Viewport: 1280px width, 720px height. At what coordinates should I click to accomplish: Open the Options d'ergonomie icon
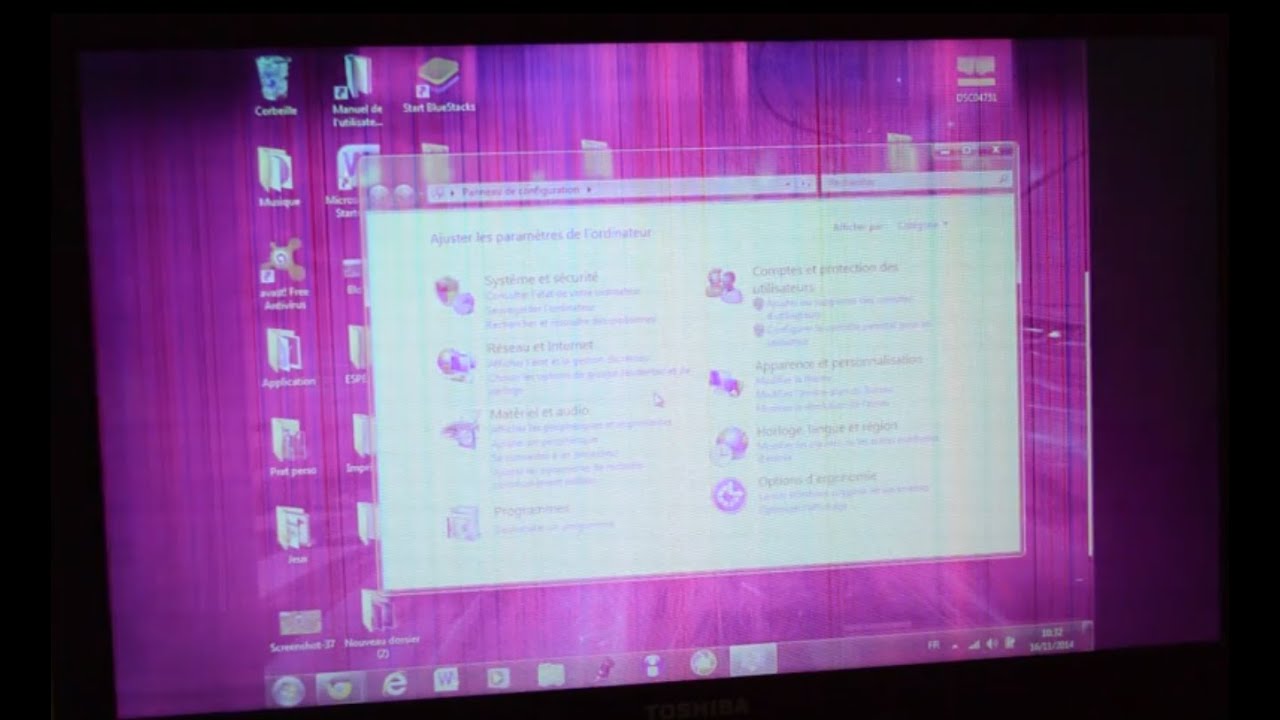tap(729, 495)
